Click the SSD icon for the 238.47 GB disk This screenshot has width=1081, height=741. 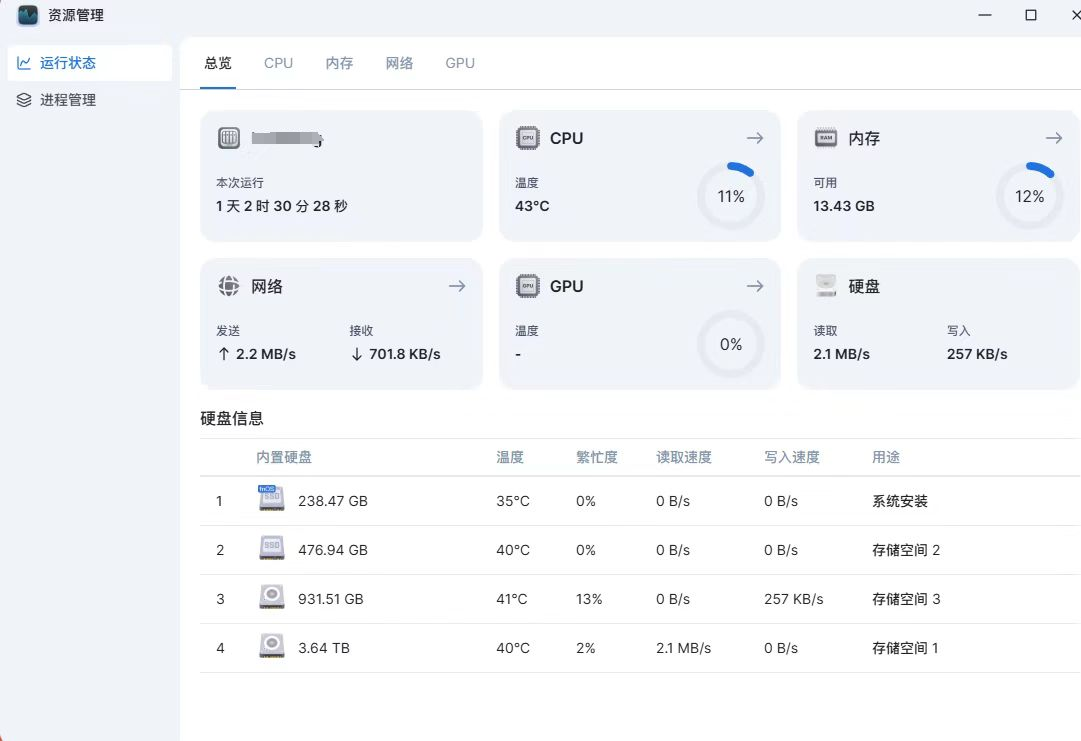pos(271,499)
